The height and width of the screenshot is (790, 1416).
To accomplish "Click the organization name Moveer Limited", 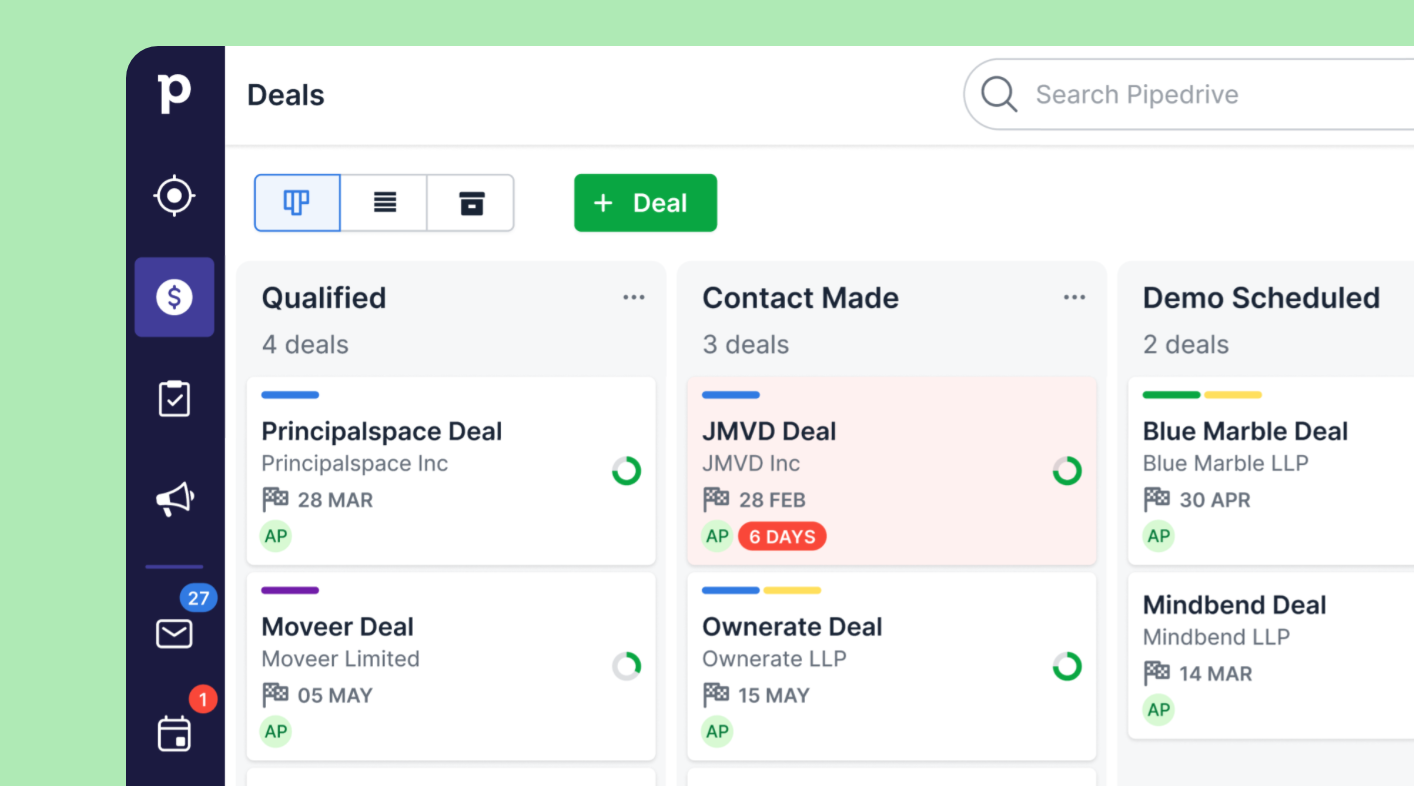I will (341, 659).
